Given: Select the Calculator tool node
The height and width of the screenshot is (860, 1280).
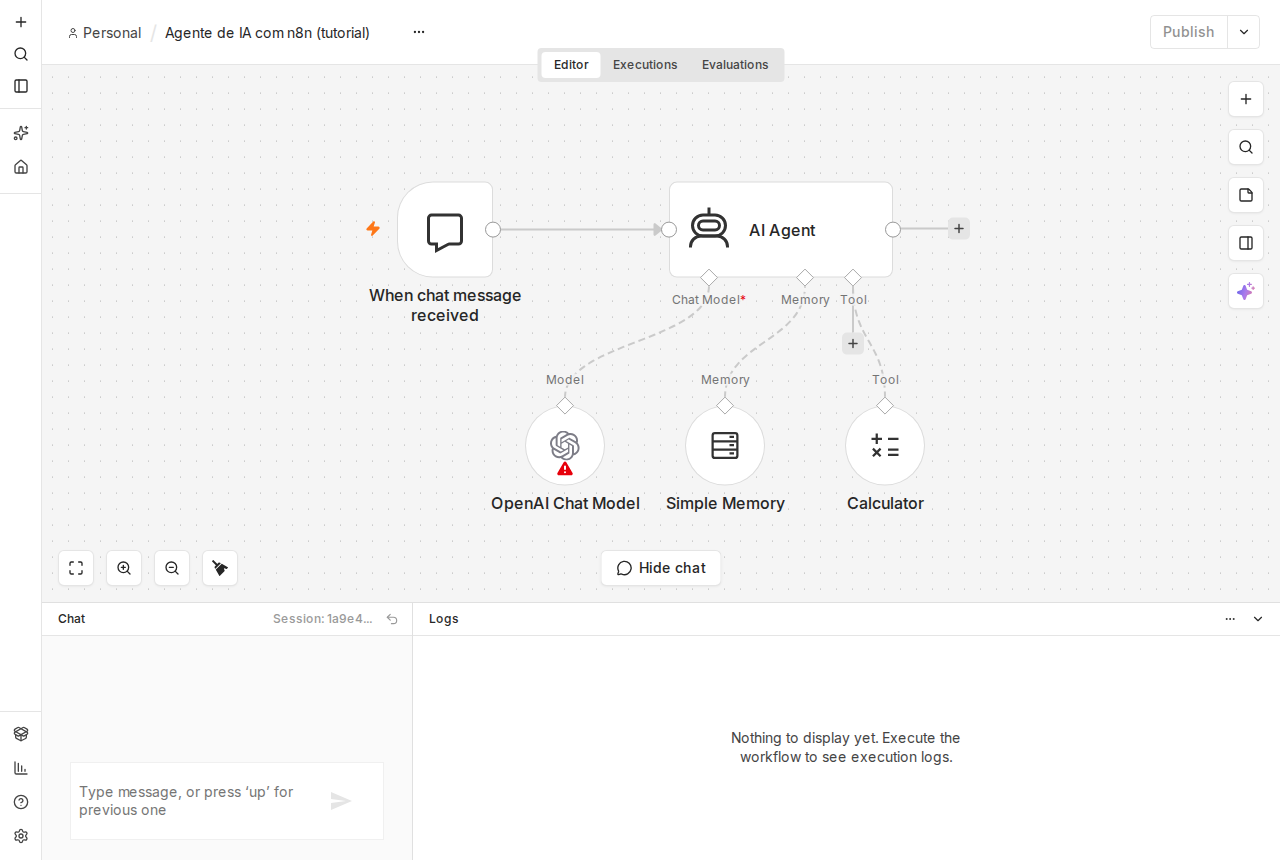Looking at the screenshot, I should pyautogui.click(x=885, y=446).
